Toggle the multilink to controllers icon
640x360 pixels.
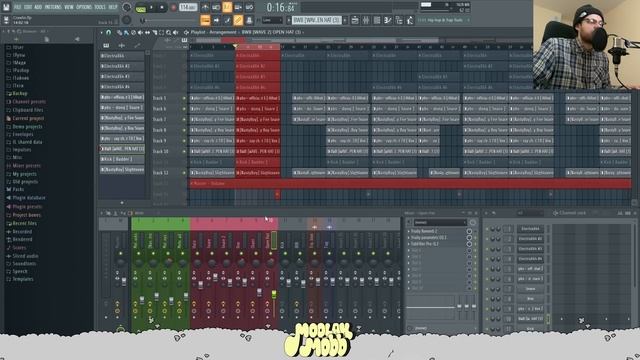249,20
